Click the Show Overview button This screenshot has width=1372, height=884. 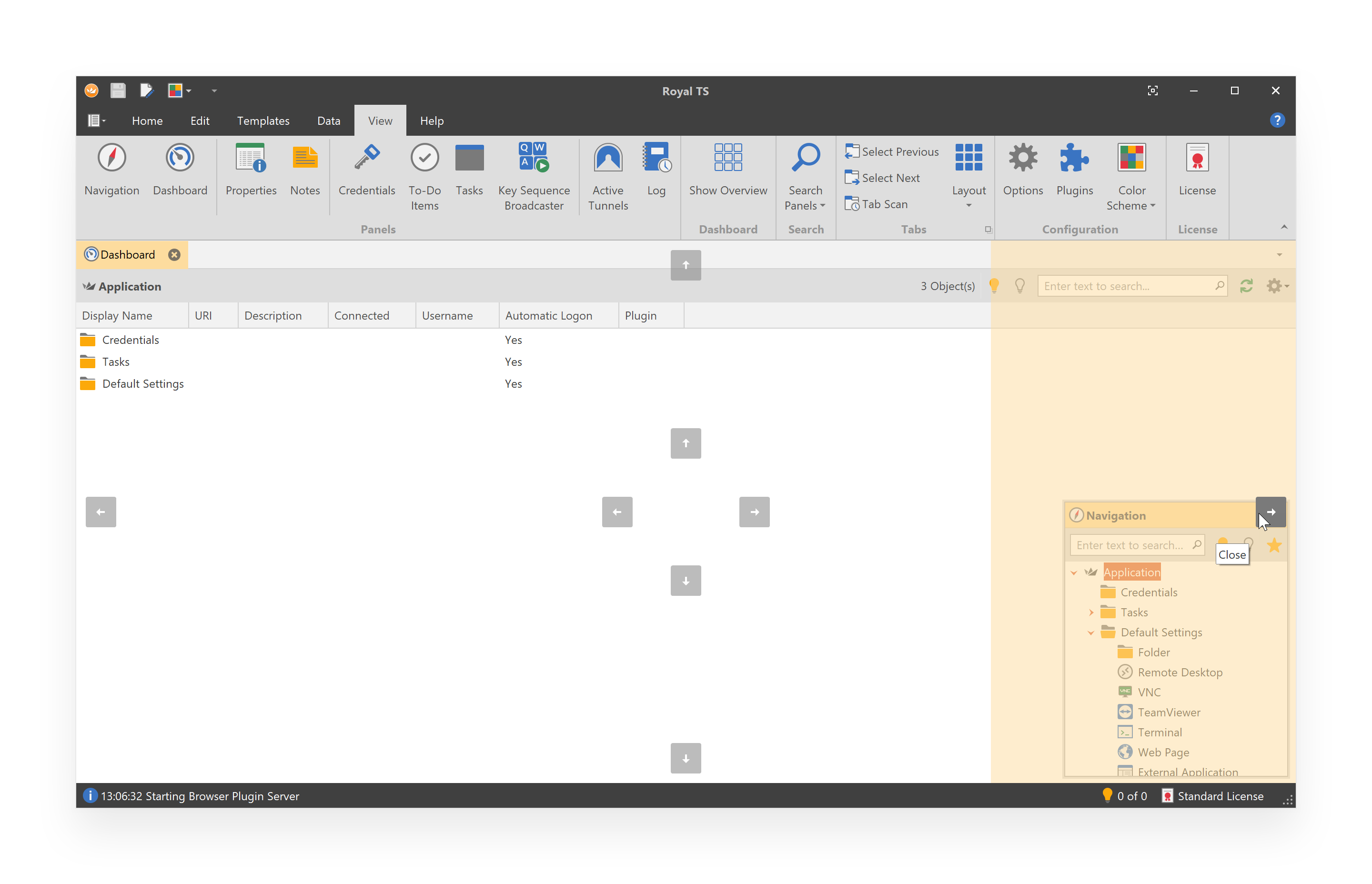tap(727, 170)
